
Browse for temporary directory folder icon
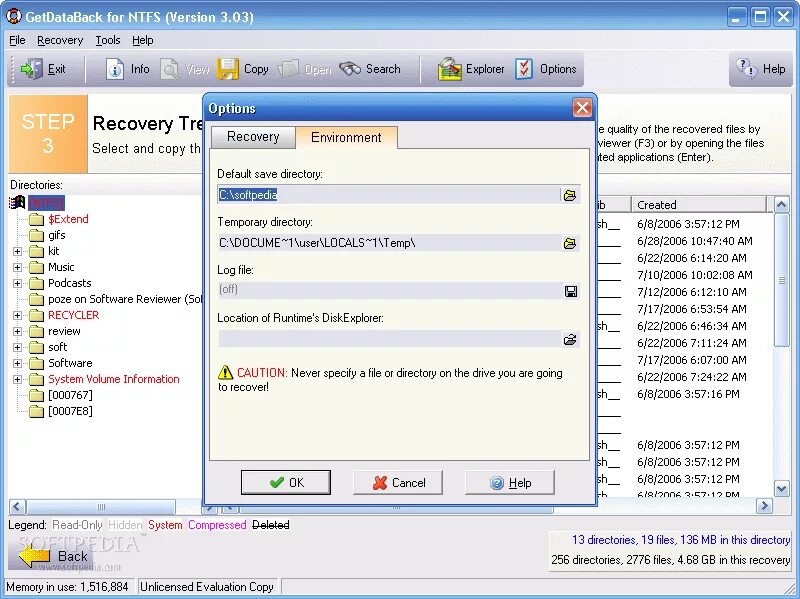point(570,243)
